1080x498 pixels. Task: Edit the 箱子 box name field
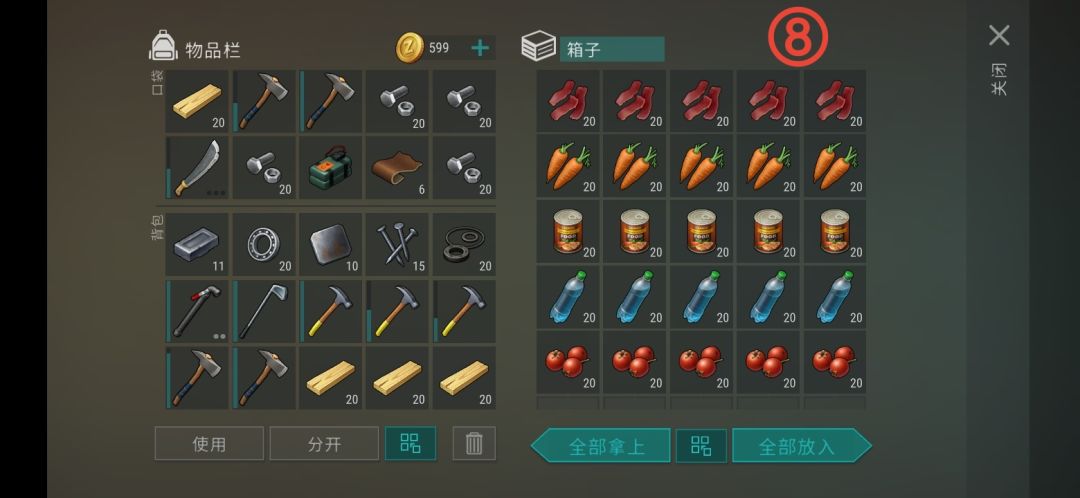[612, 50]
